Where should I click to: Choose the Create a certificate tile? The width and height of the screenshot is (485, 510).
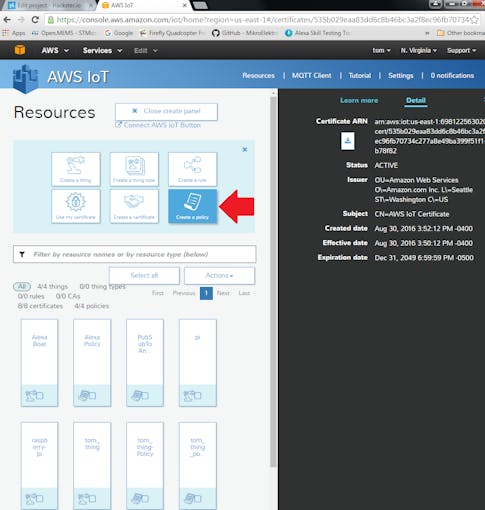tap(134, 206)
